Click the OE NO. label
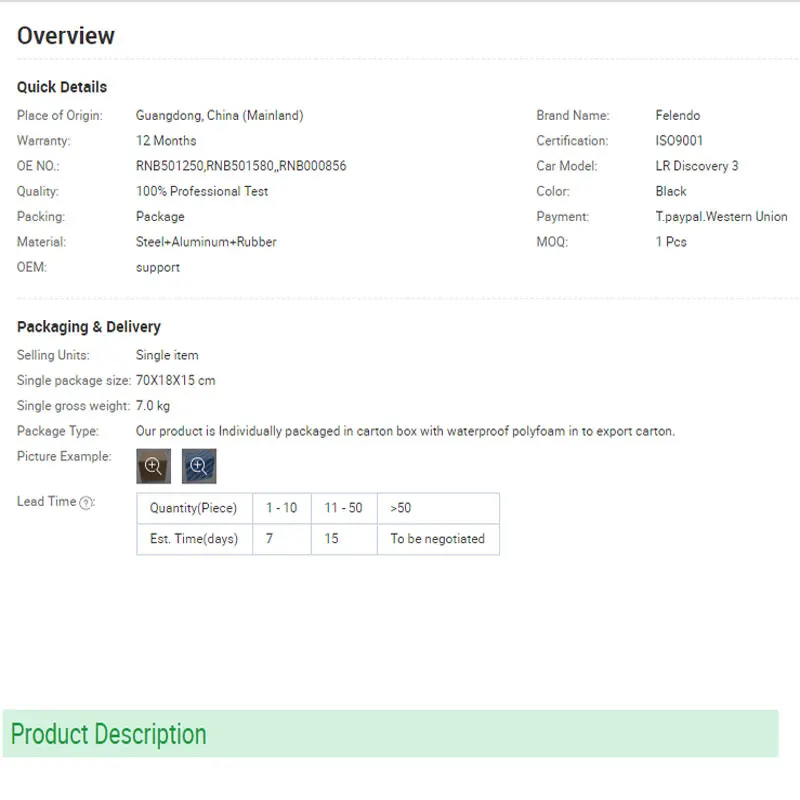Image resolution: width=800 pixels, height=800 pixels. (x=38, y=166)
